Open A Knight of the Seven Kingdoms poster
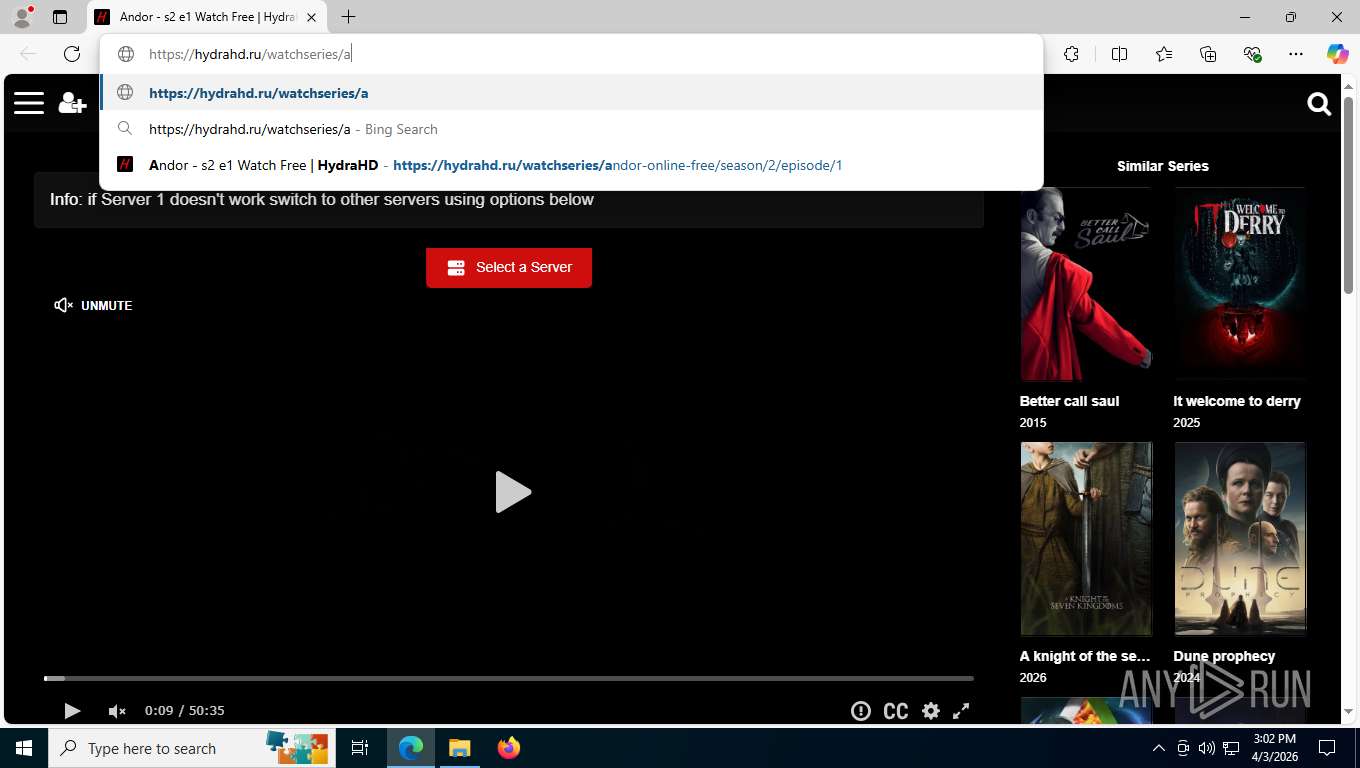This screenshot has height=768, width=1360. [1086, 539]
